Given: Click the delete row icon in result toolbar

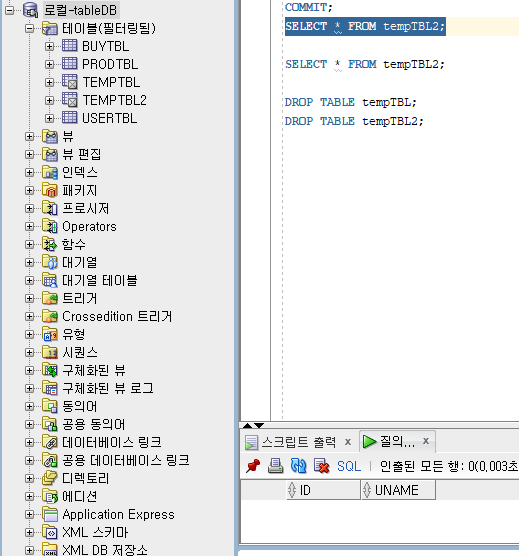Looking at the screenshot, I should 321,466.
